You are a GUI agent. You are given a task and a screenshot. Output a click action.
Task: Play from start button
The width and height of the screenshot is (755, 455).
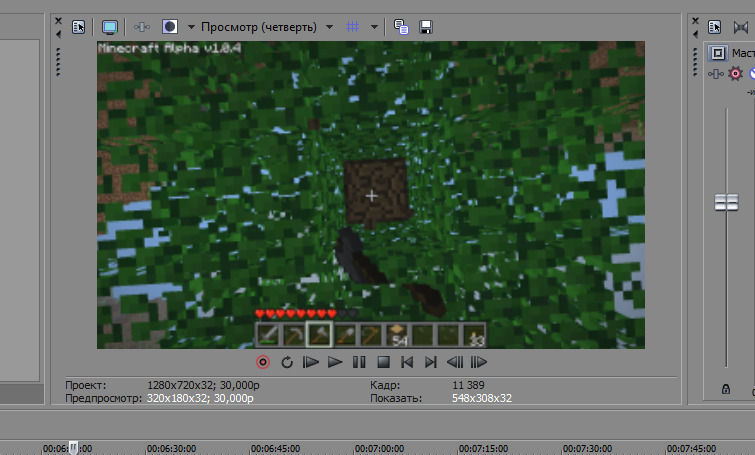[x=311, y=362]
